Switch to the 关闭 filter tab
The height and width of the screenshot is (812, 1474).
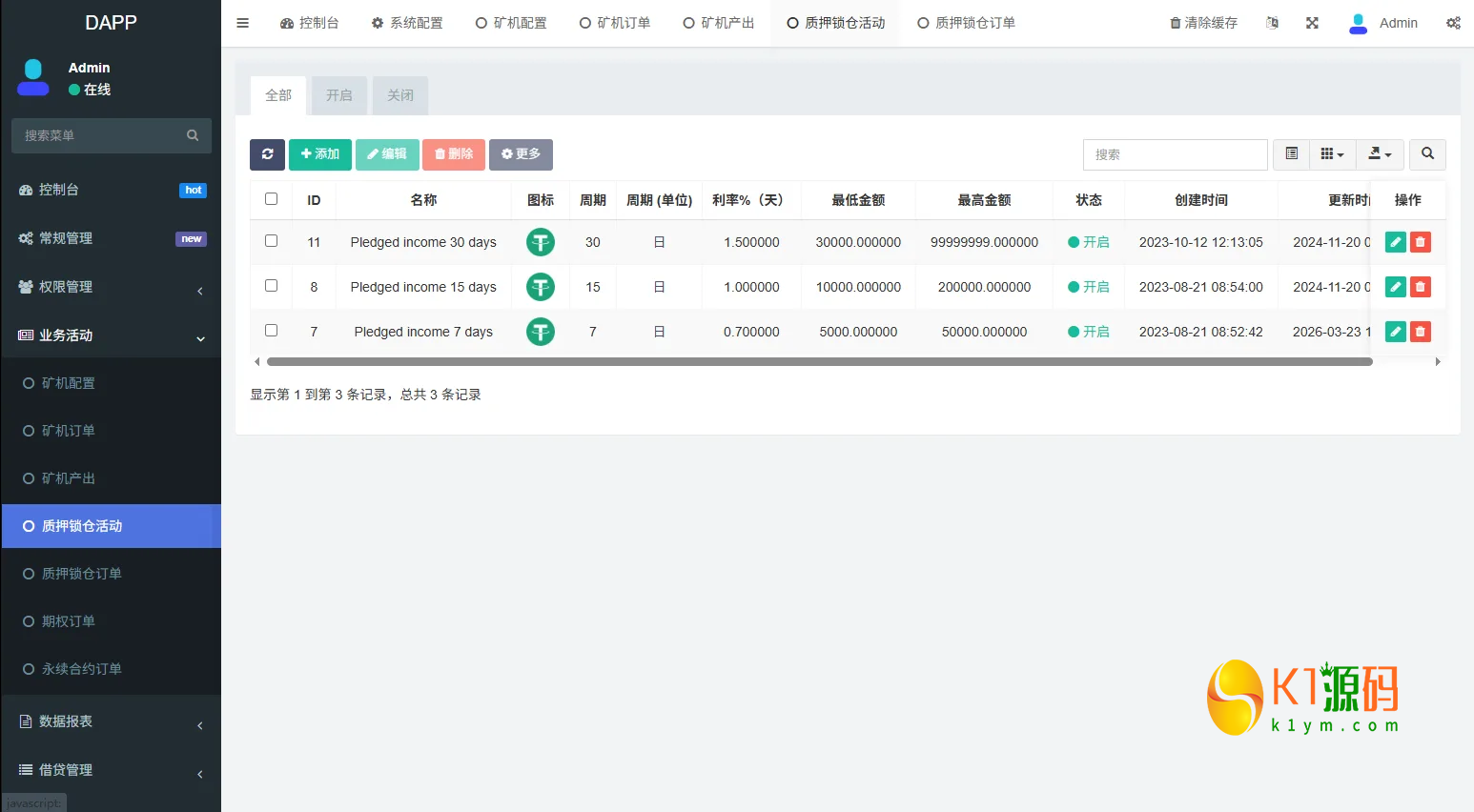click(400, 95)
